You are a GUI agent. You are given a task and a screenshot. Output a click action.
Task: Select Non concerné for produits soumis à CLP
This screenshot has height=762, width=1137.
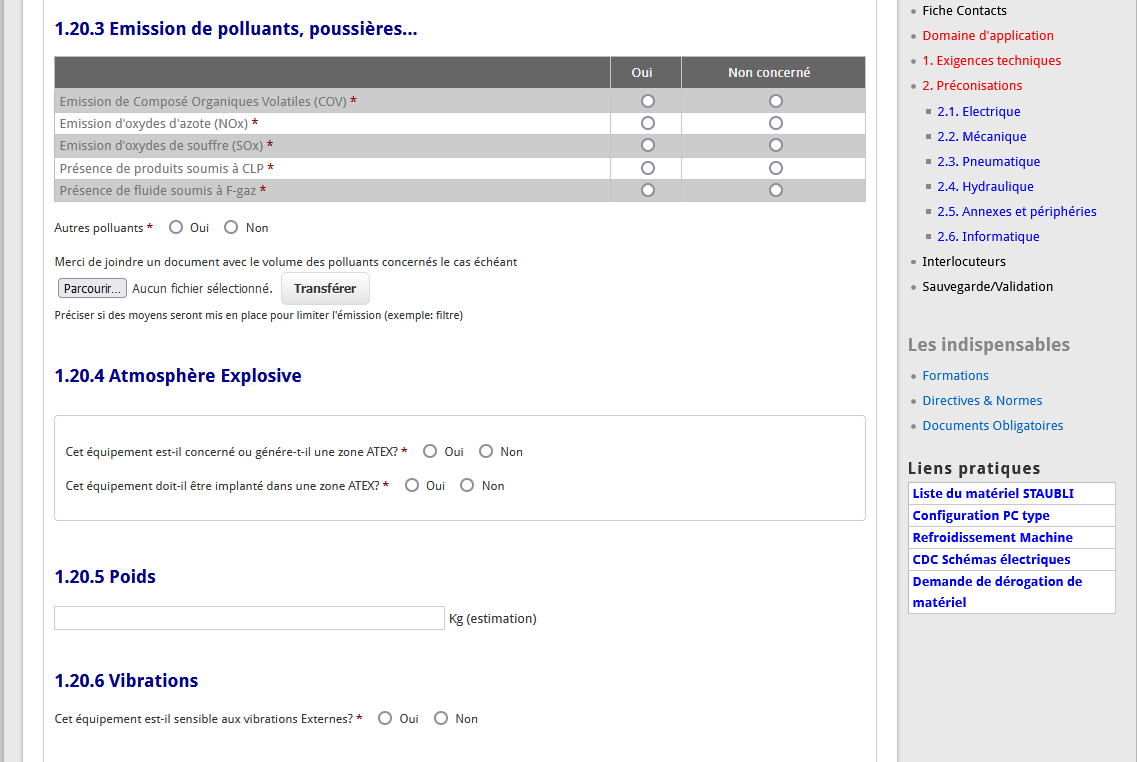click(775, 168)
